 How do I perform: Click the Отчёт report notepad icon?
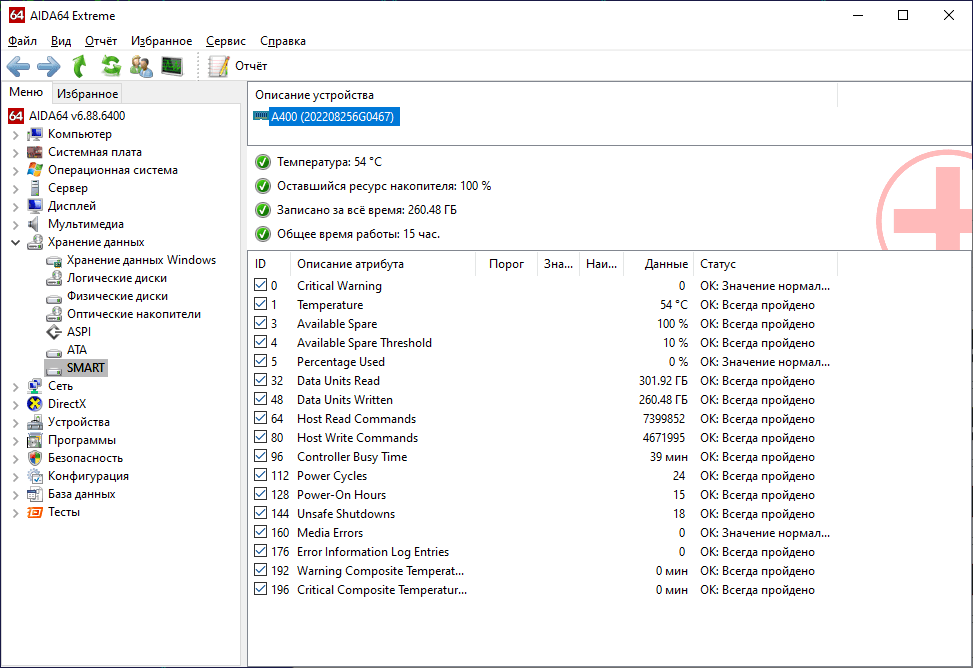tap(218, 66)
